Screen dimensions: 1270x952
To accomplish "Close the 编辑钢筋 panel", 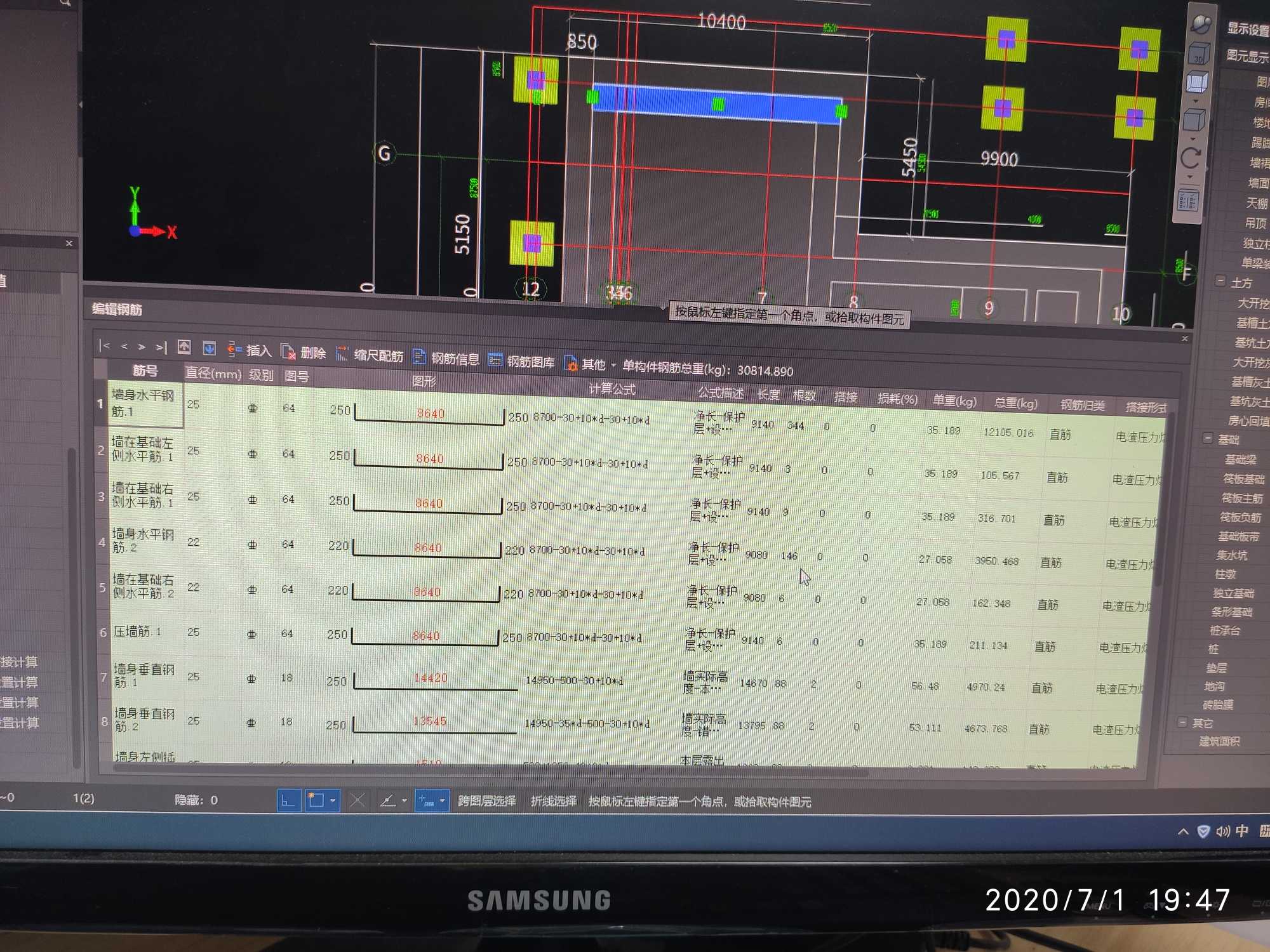I will click(x=1184, y=339).
